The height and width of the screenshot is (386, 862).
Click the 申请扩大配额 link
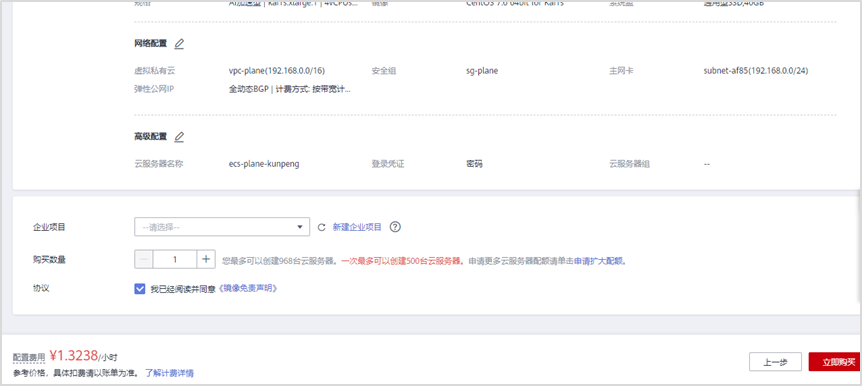[x=598, y=261]
